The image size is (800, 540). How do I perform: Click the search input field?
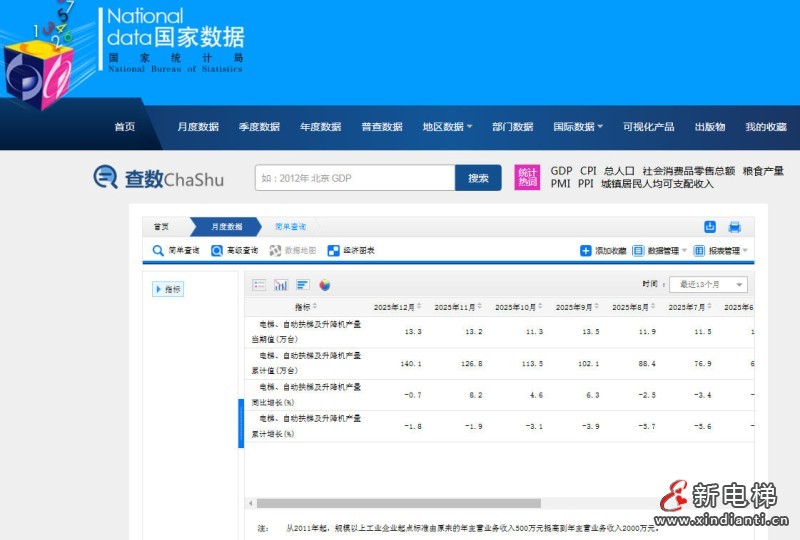[x=355, y=178]
